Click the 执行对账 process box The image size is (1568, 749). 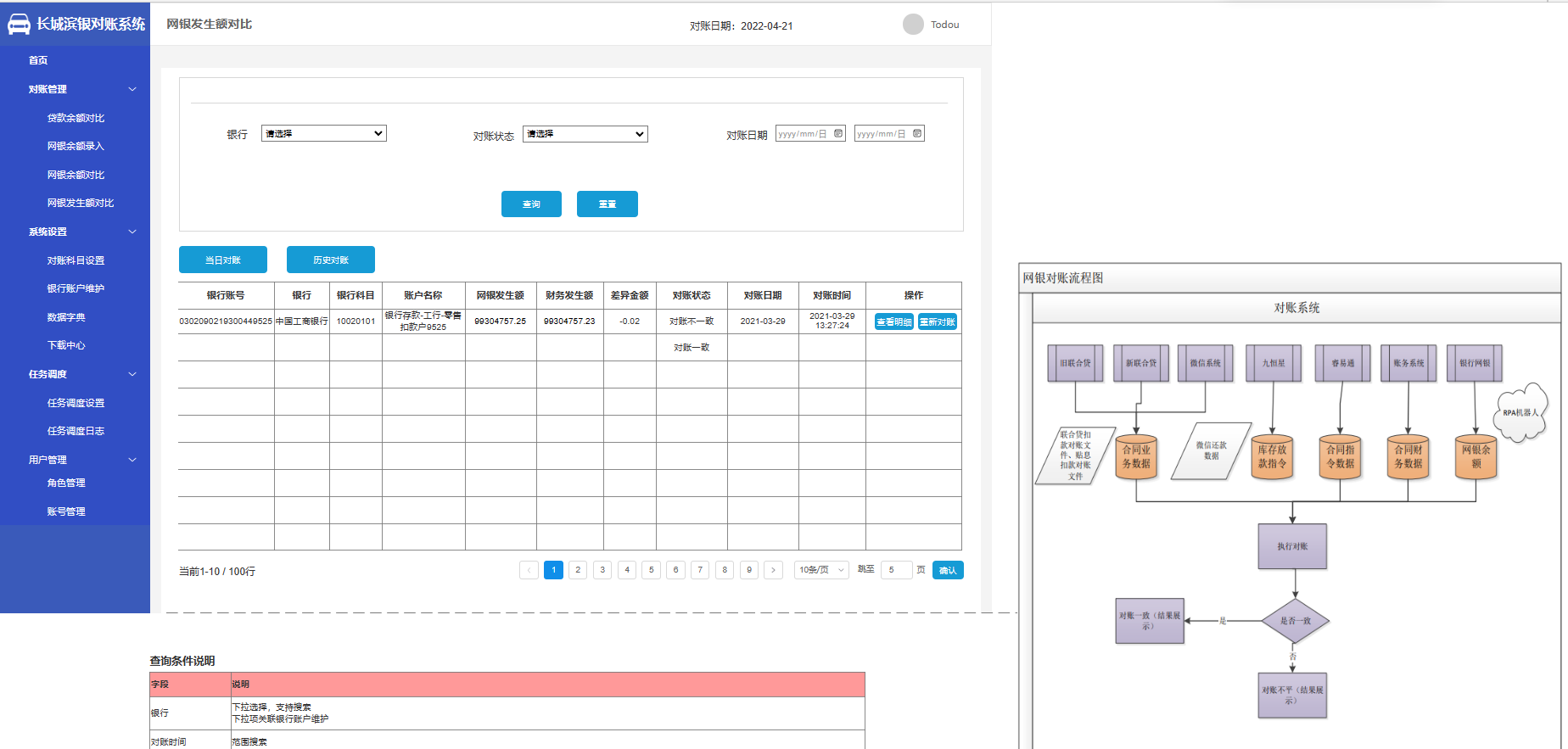[1292, 546]
